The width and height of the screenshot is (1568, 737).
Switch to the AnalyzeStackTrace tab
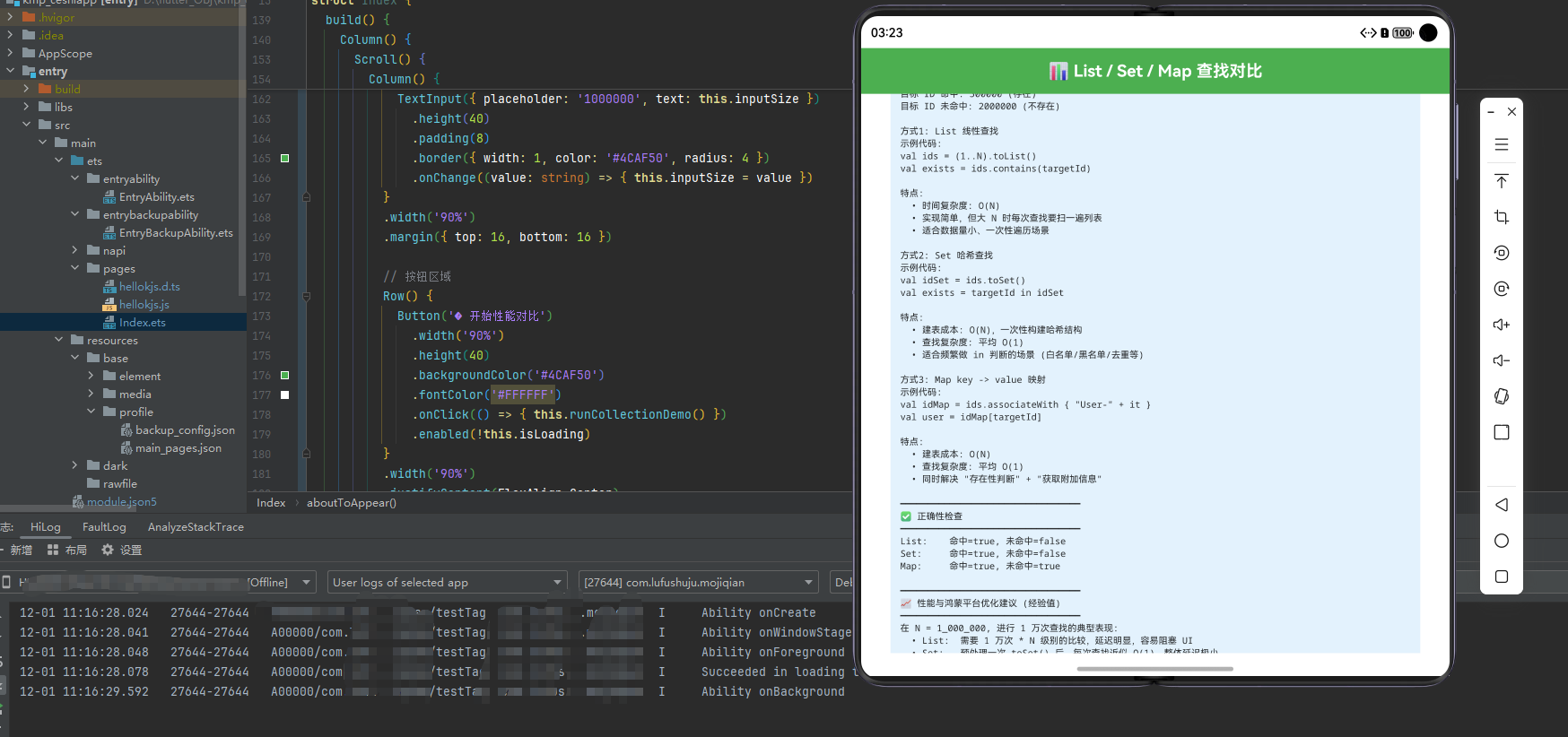click(x=196, y=526)
